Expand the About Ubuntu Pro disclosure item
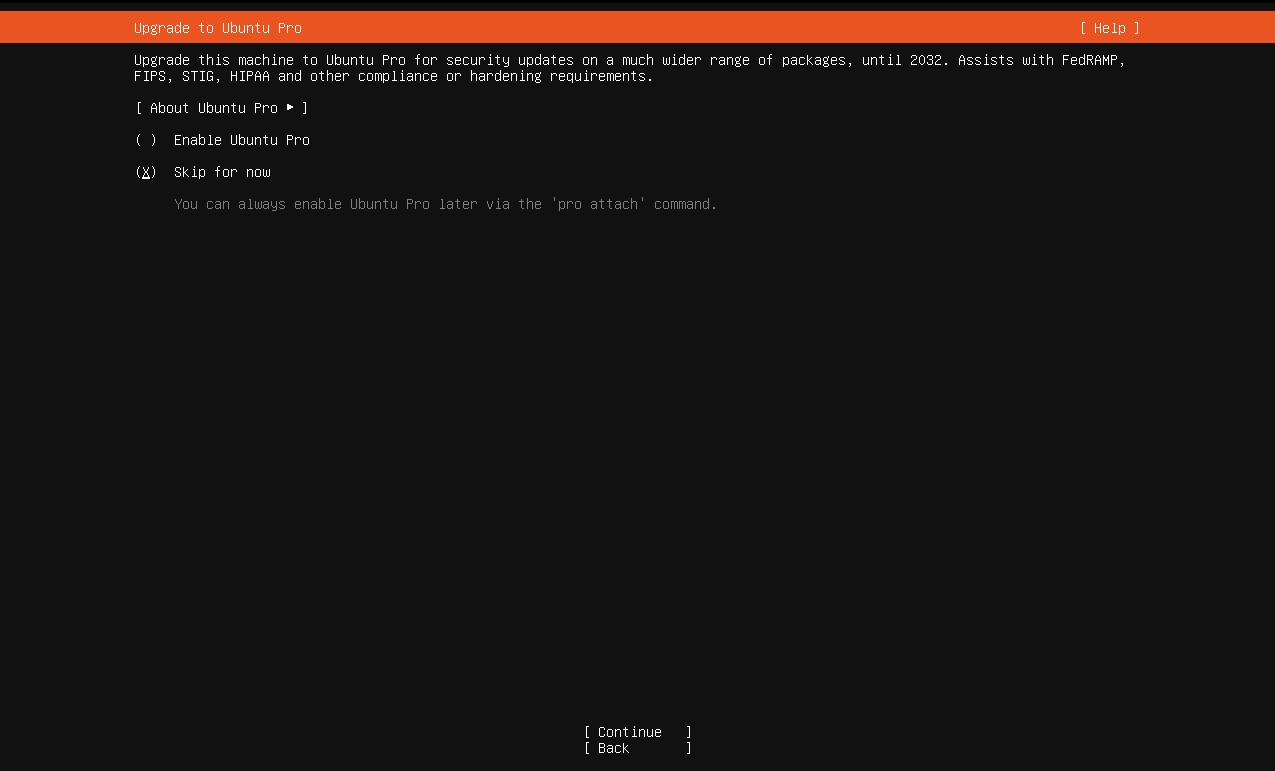Image resolution: width=1275 pixels, height=771 pixels. 221,107
